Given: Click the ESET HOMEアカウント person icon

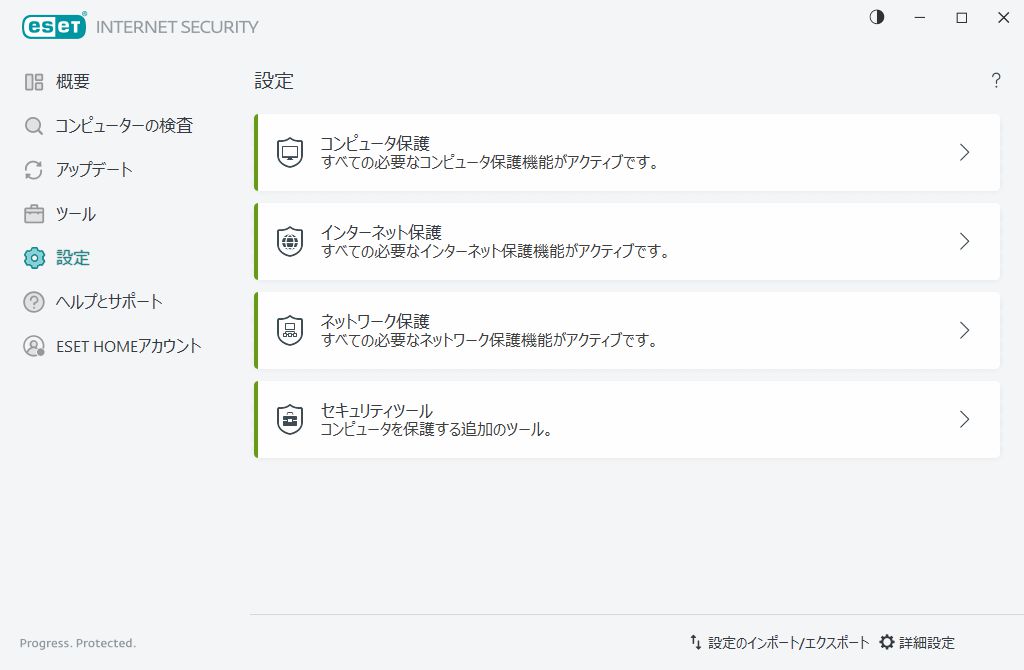Looking at the screenshot, I should point(33,346).
